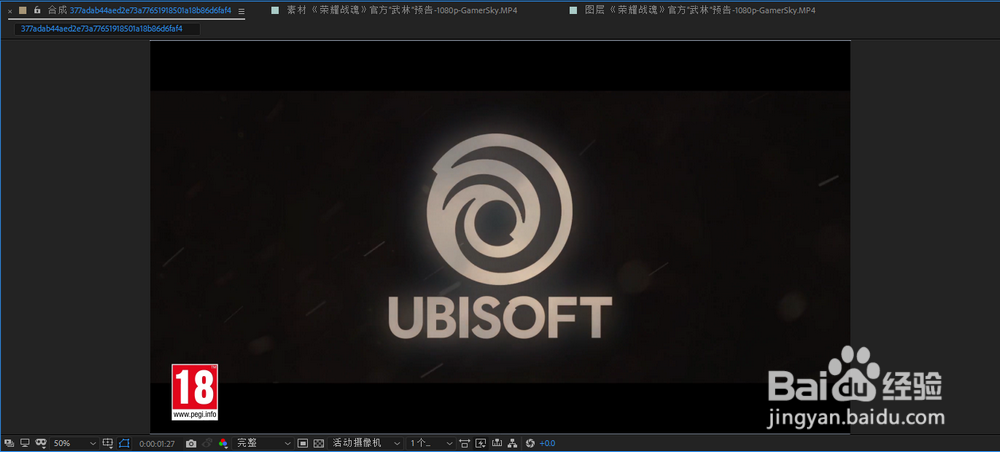Toggle the transparency grid
This screenshot has height=452, width=1000.
coord(318,442)
